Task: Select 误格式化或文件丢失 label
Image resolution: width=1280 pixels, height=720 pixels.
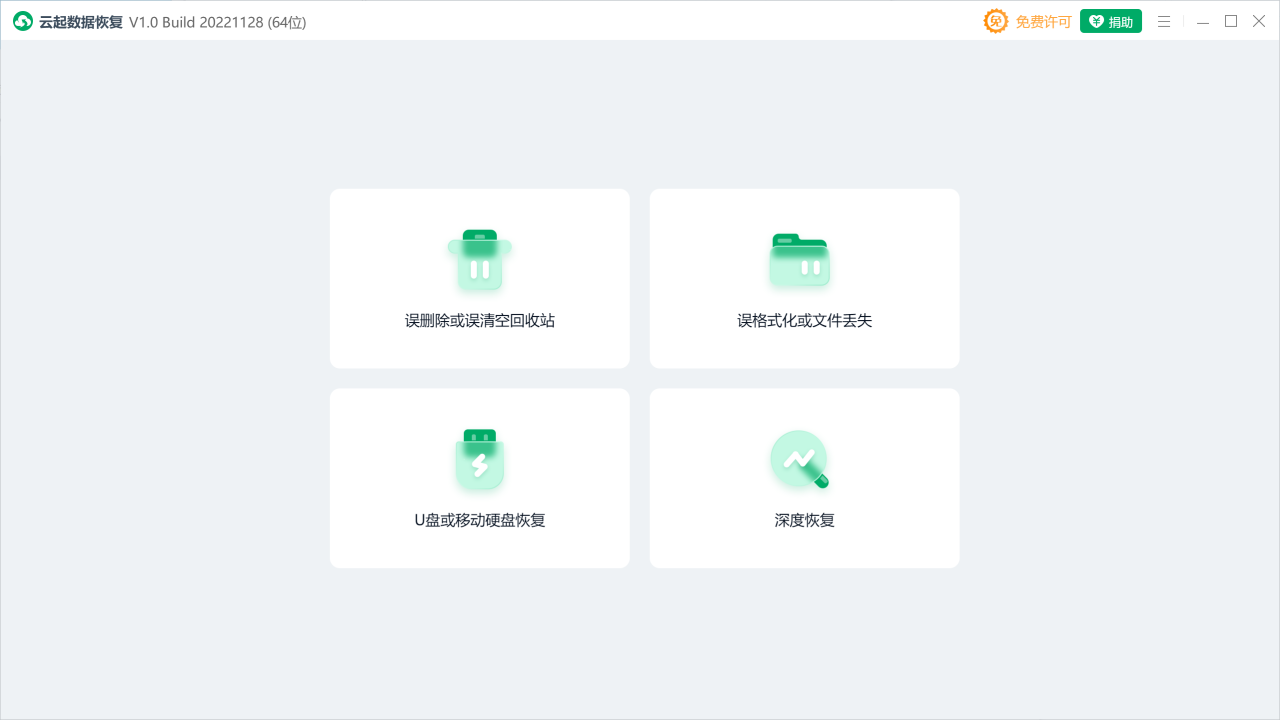Action: [x=805, y=321]
